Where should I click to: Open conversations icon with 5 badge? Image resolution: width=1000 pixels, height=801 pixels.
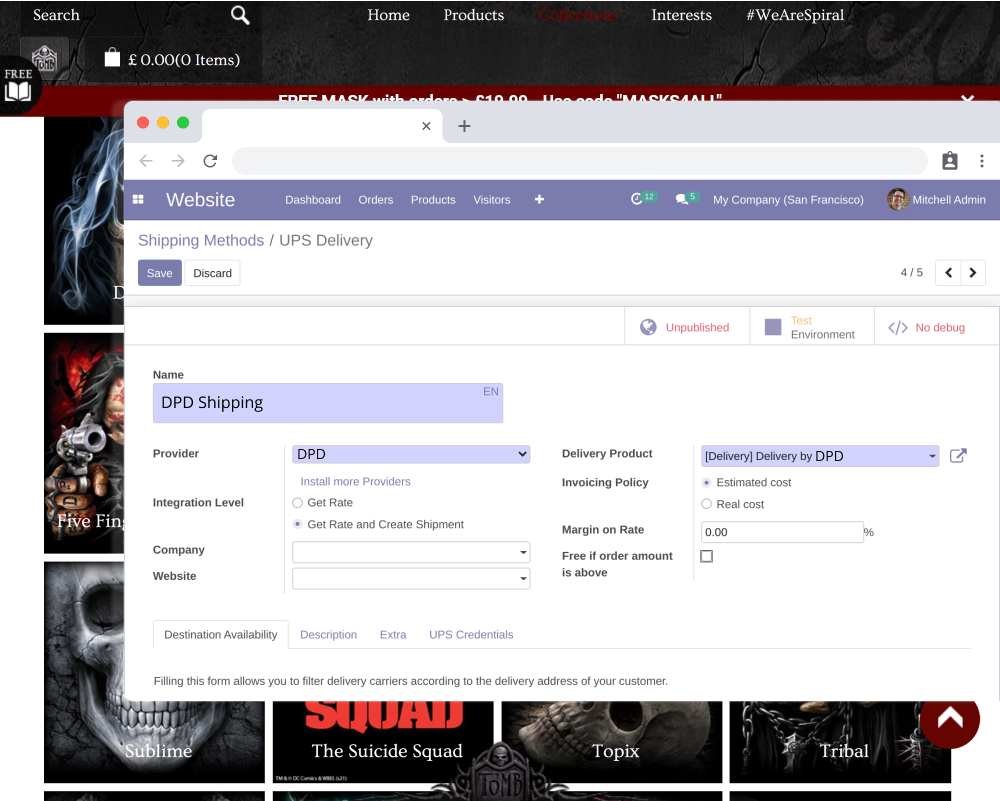687,198
